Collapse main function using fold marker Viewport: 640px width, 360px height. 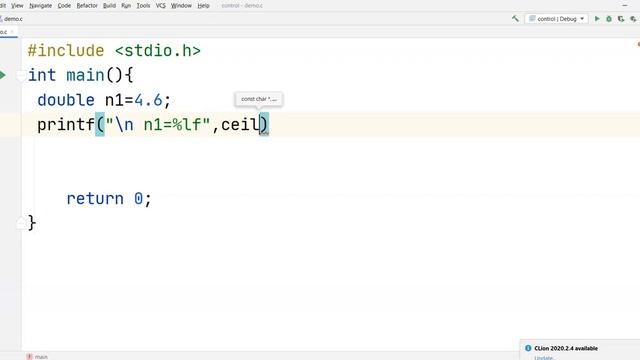click(x=20, y=75)
